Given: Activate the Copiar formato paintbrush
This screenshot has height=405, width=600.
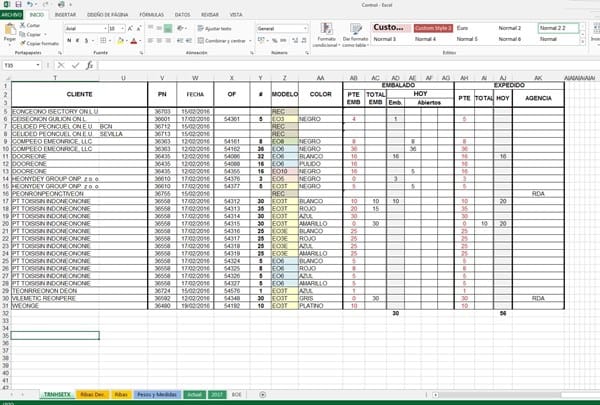Looking at the screenshot, I should click(39, 43).
